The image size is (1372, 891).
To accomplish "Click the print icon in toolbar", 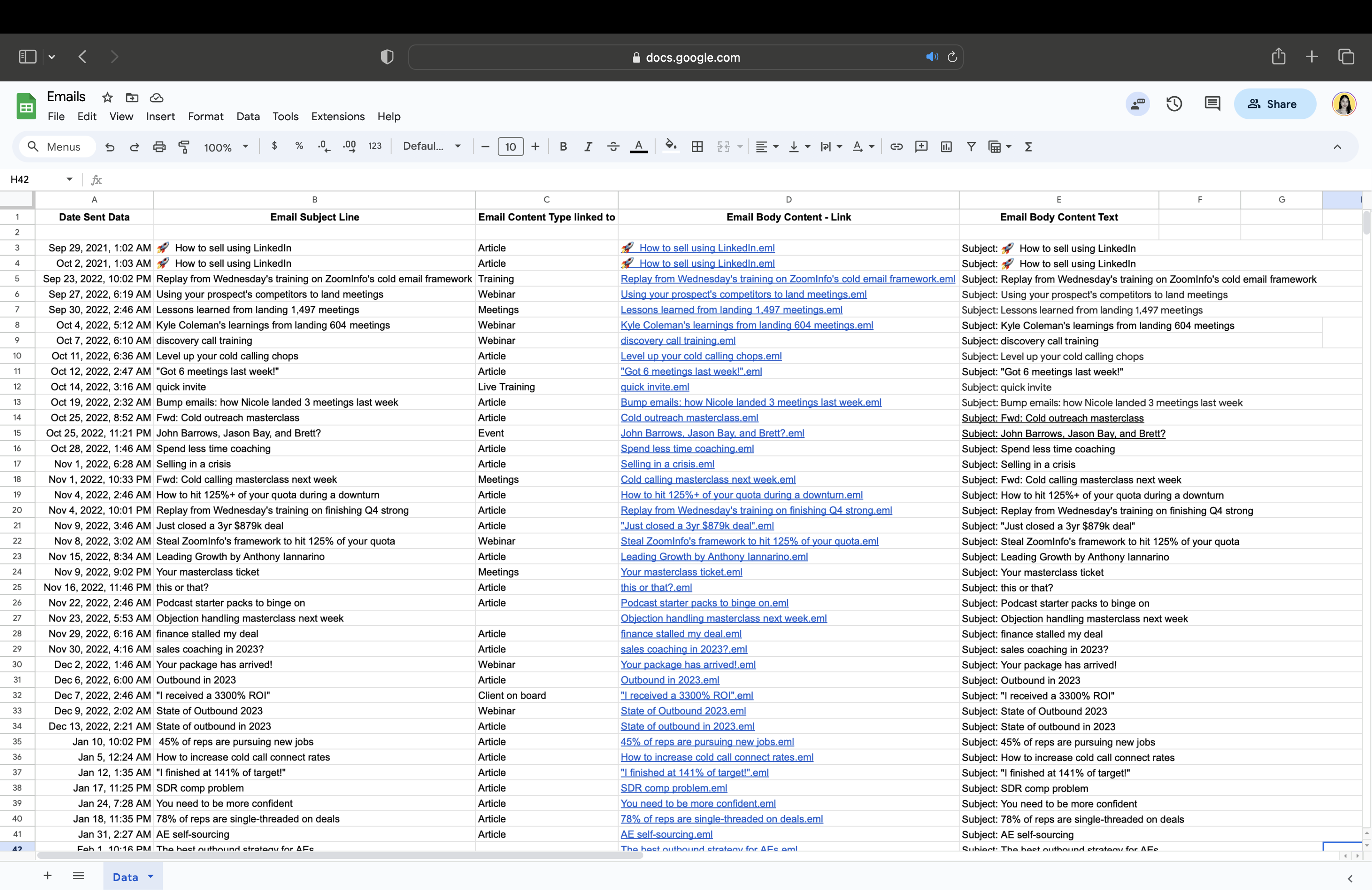I will [x=159, y=147].
